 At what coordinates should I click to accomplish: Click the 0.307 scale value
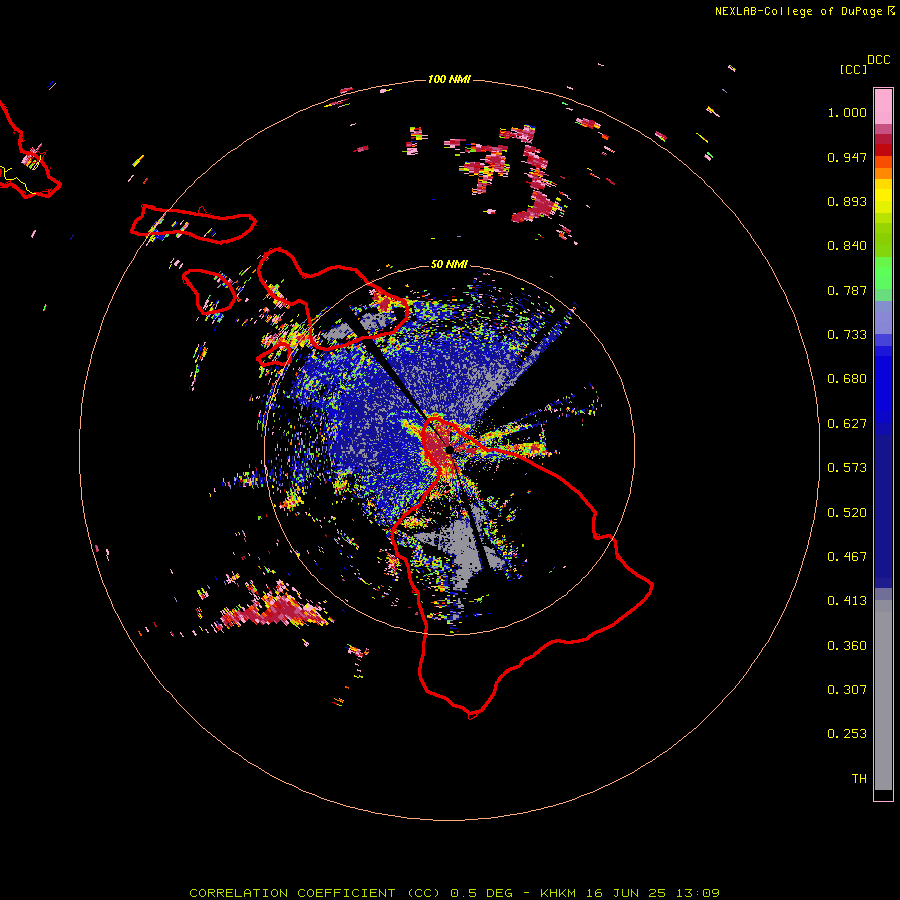click(847, 690)
